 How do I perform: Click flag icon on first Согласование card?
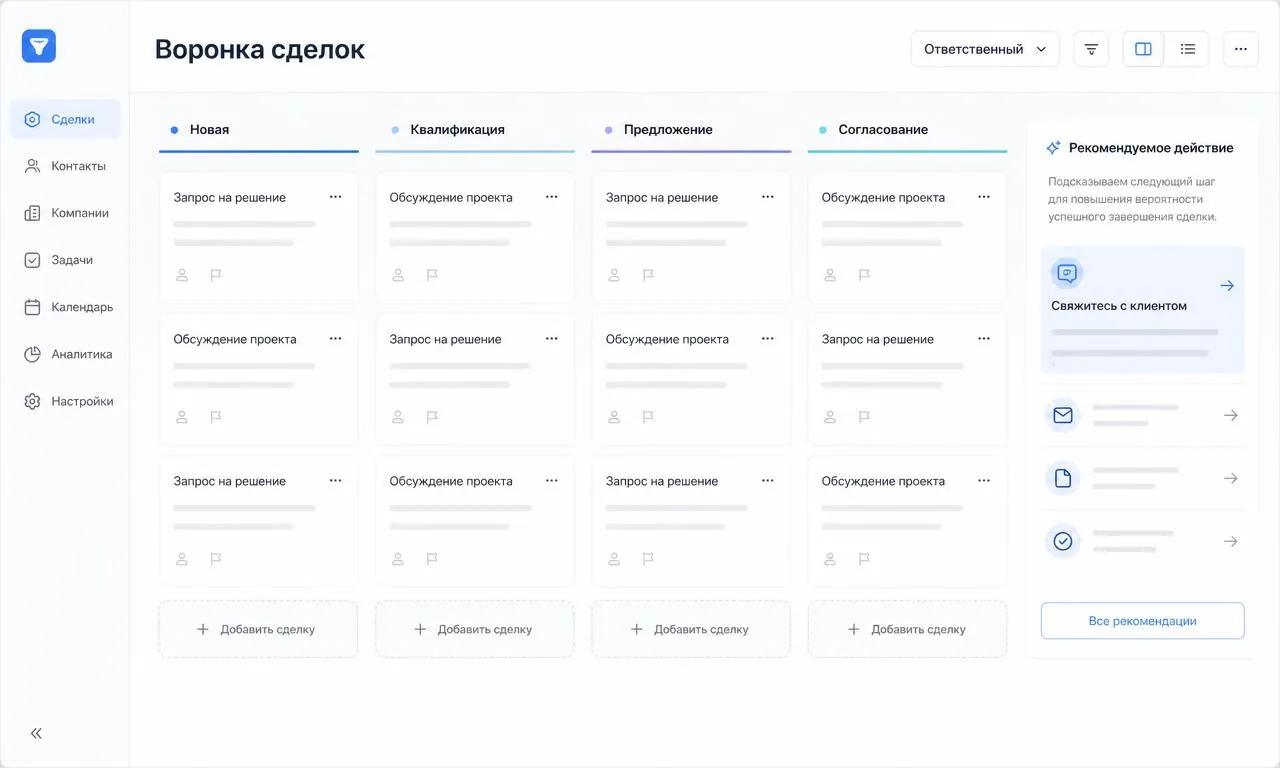[x=864, y=275]
